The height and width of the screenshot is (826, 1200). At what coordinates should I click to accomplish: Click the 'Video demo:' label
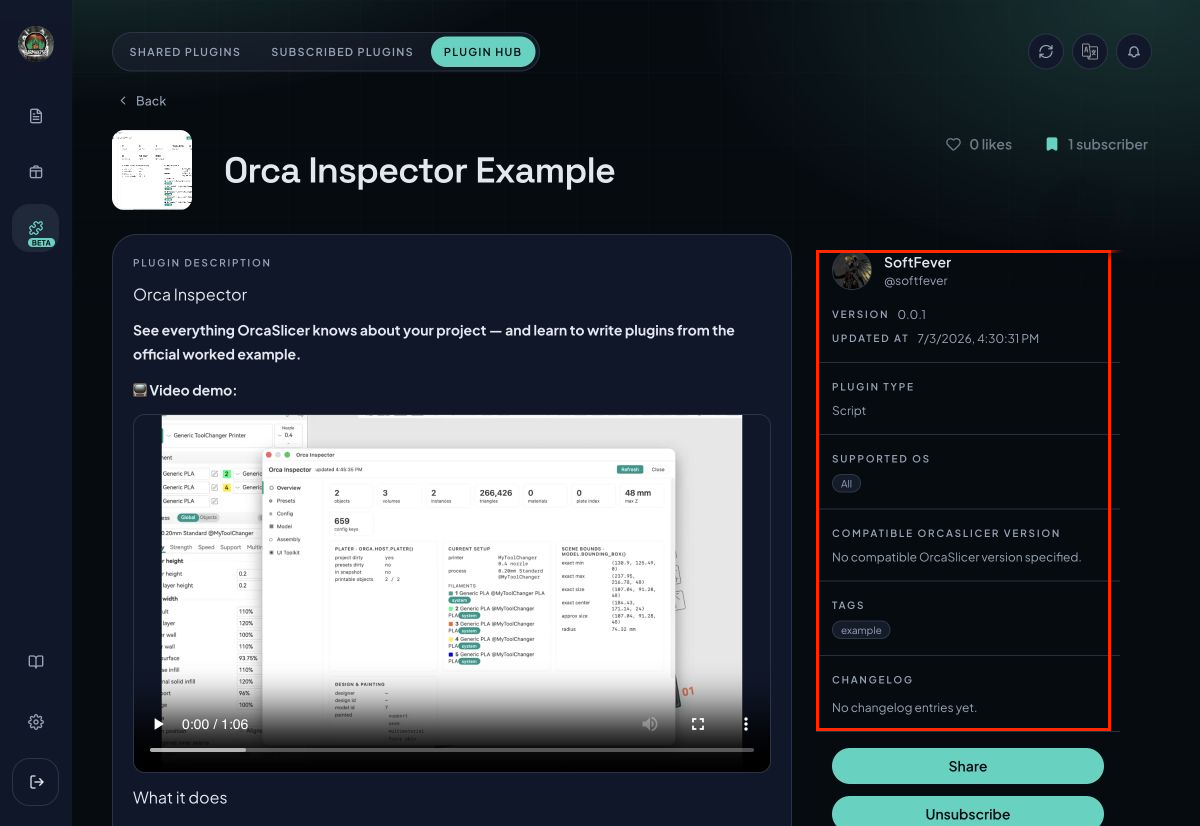point(193,390)
